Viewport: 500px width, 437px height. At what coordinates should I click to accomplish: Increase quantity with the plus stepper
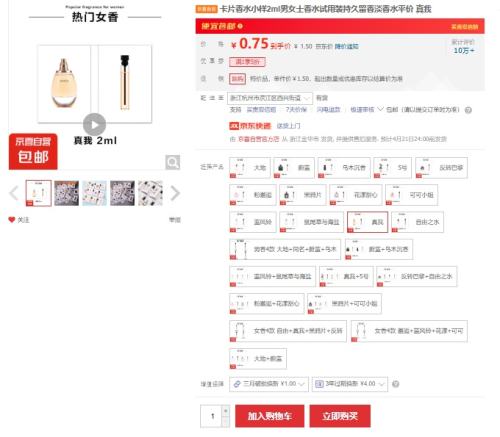coord(226,411)
